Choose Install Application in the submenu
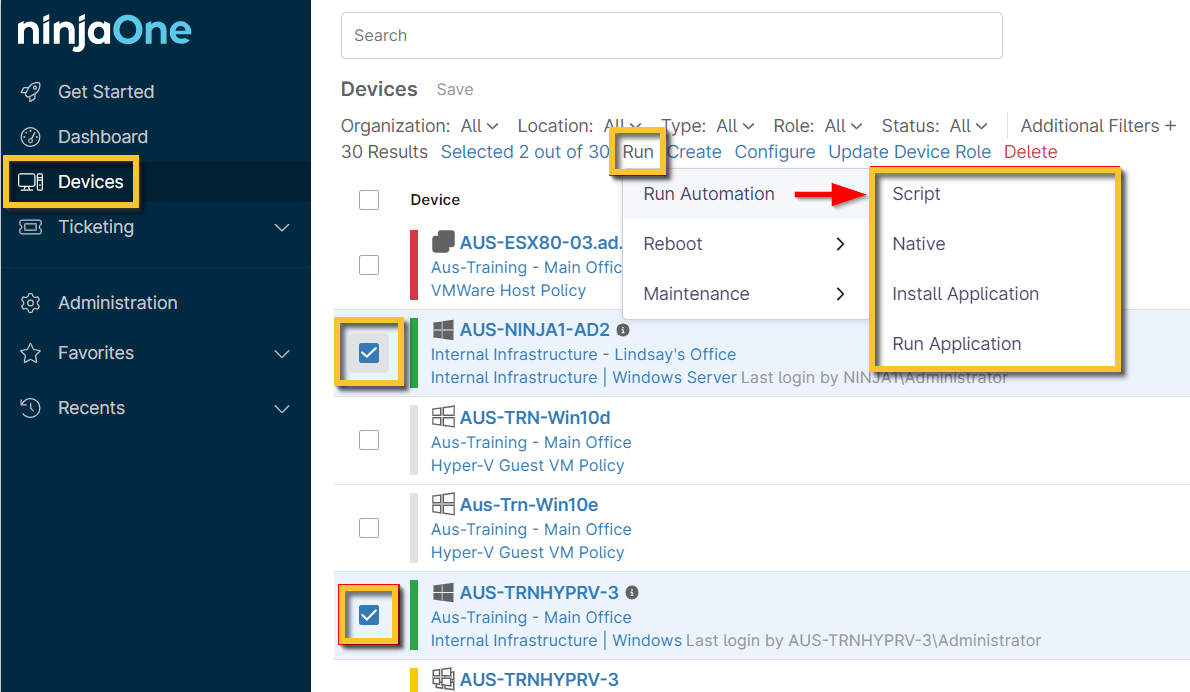This screenshot has height=692, width=1190. [965, 294]
